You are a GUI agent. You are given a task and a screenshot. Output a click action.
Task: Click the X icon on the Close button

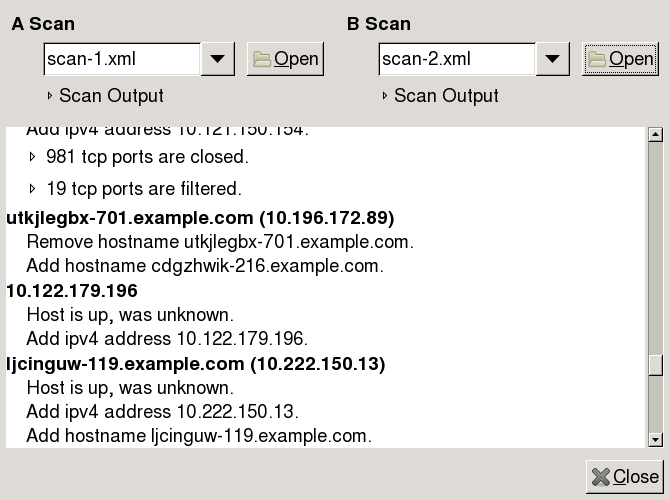(x=600, y=477)
